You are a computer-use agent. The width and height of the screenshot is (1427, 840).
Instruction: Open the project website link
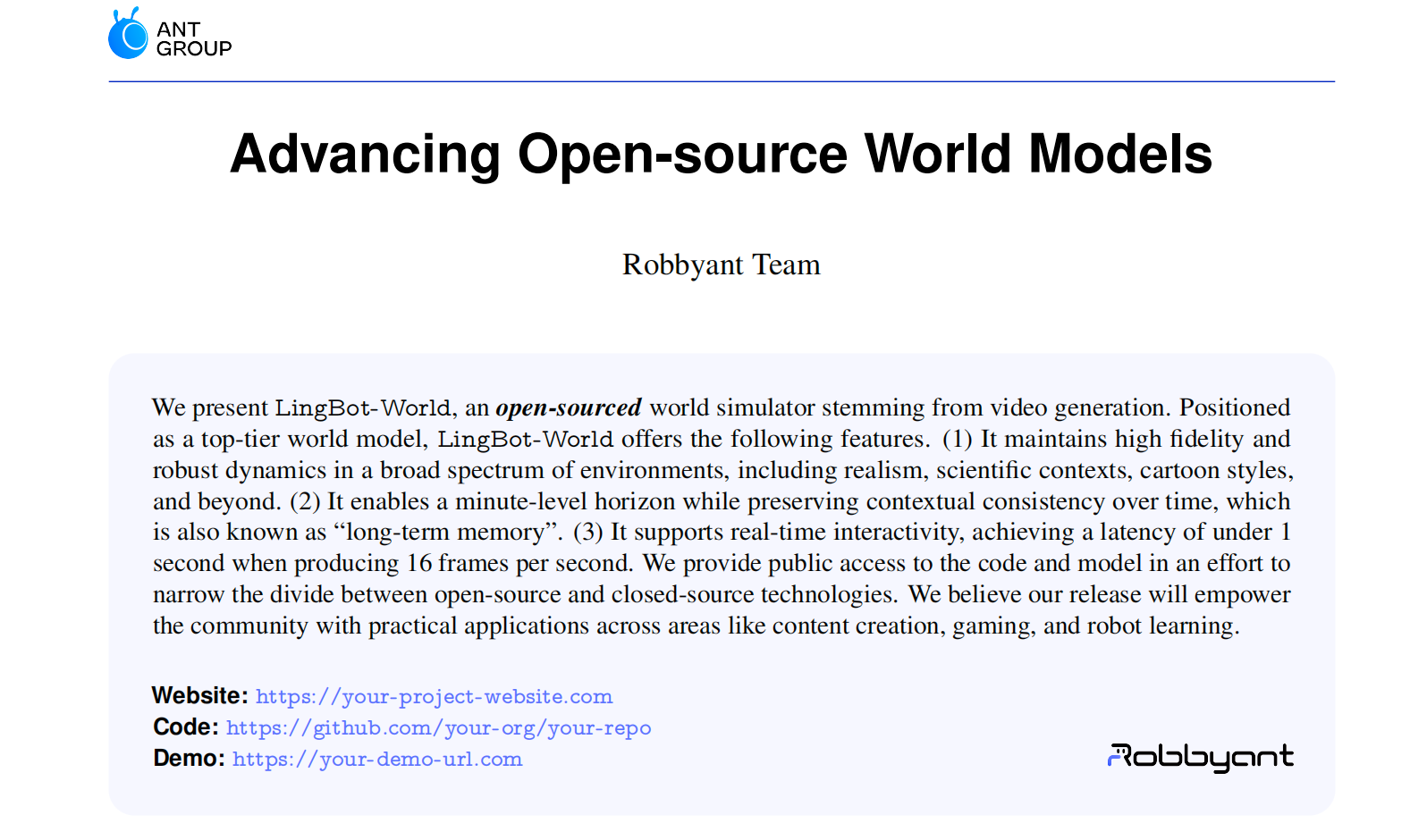tap(434, 697)
